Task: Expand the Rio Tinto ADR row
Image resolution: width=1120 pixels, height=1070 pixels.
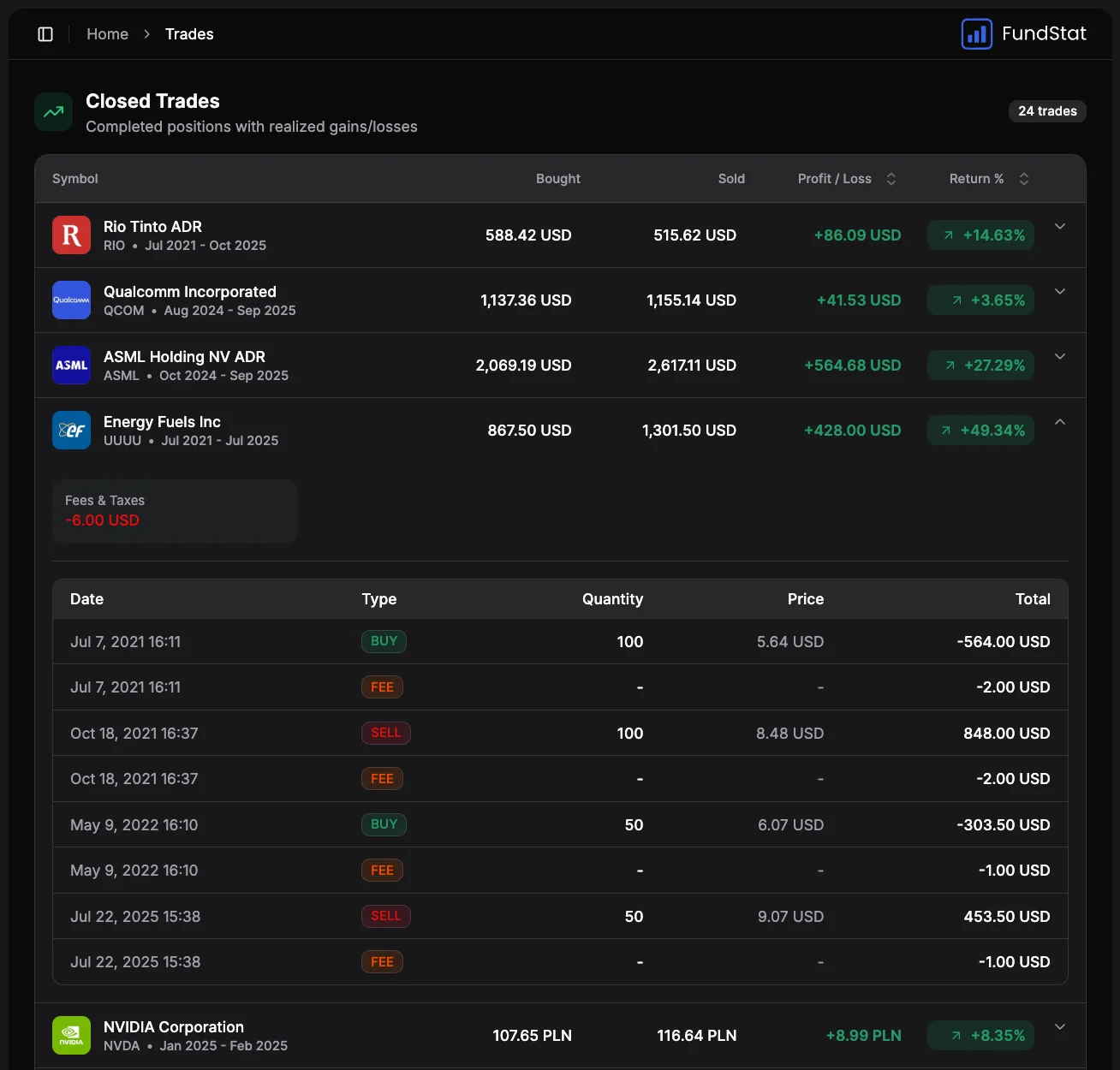Action: (x=1060, y=226)
